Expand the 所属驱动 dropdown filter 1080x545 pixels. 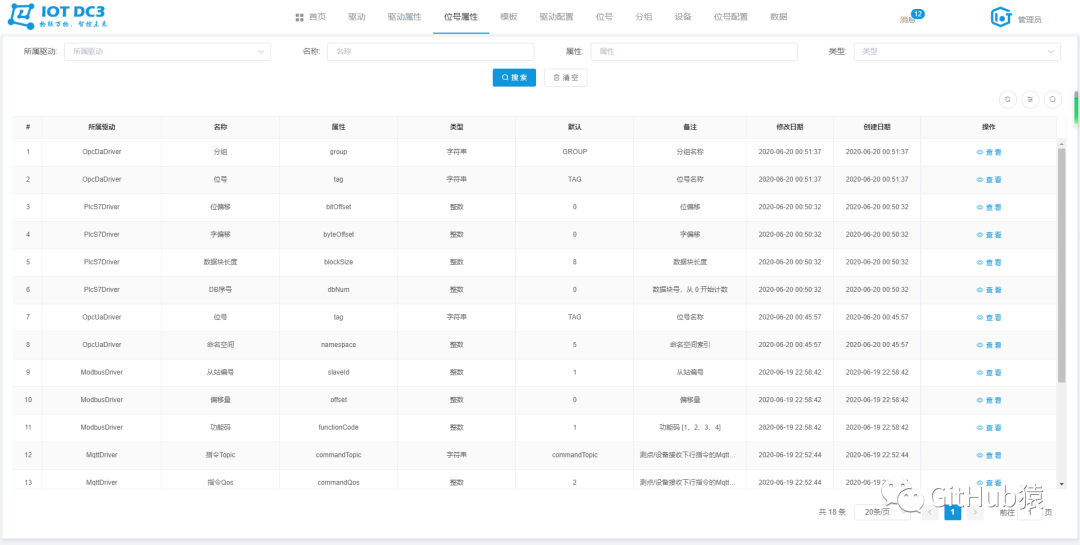[x=167, y=52]
